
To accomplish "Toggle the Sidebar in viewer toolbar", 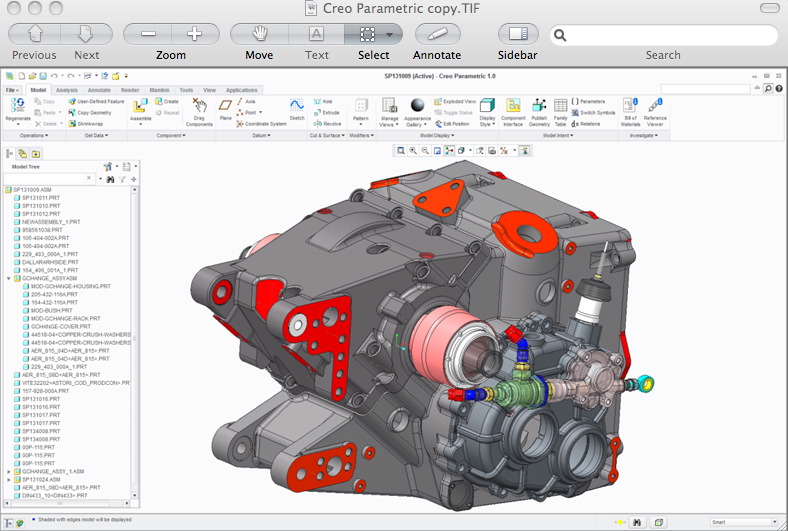I will 518,34.
